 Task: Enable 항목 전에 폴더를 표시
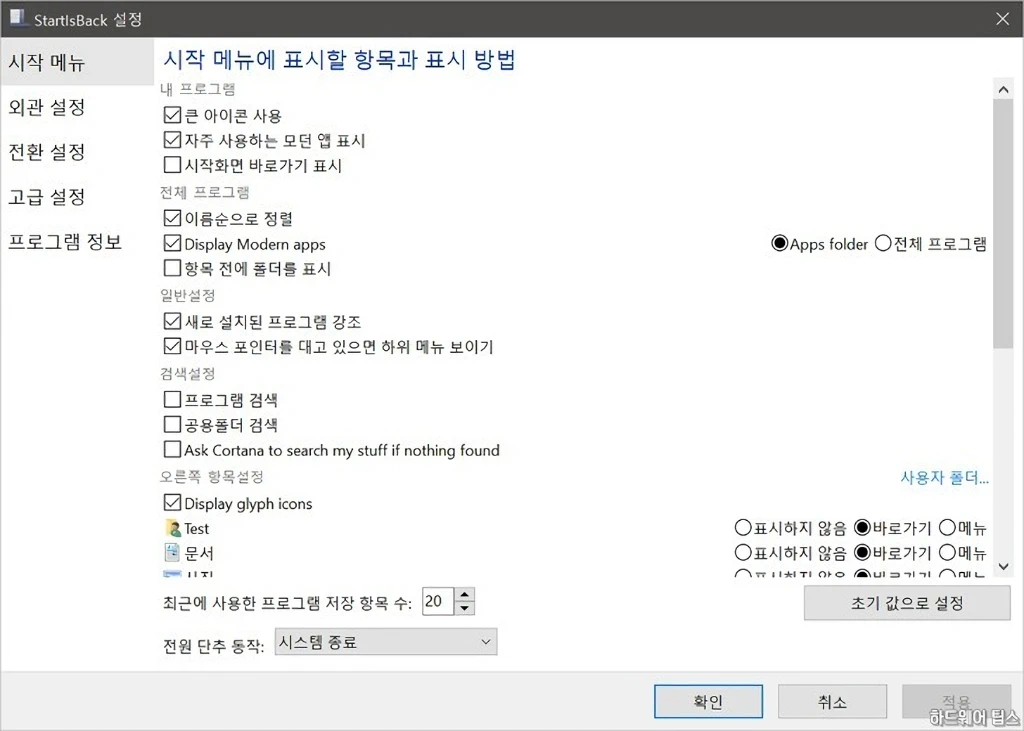coord(172,268)
